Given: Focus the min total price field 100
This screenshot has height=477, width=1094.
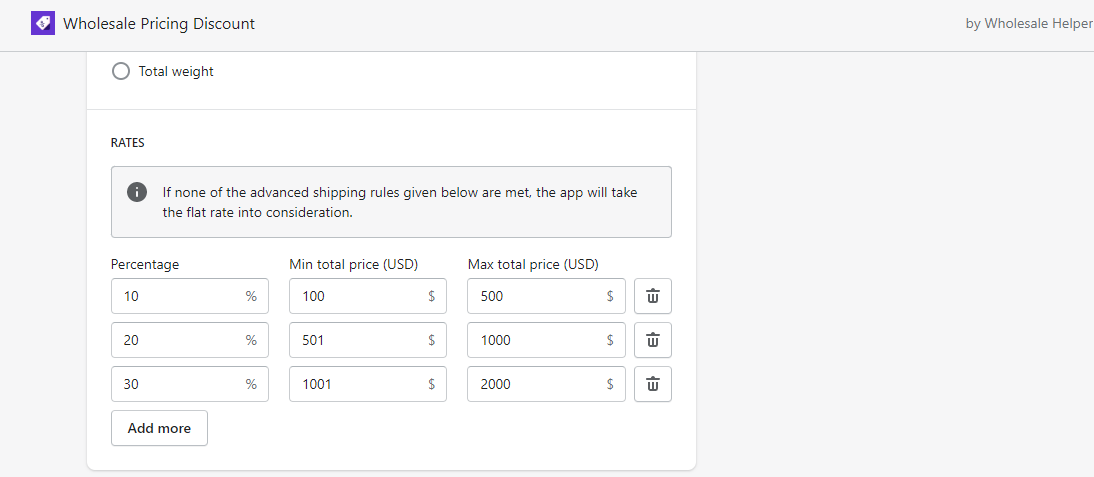Looking at the screenshot, I should pos(368,296).
